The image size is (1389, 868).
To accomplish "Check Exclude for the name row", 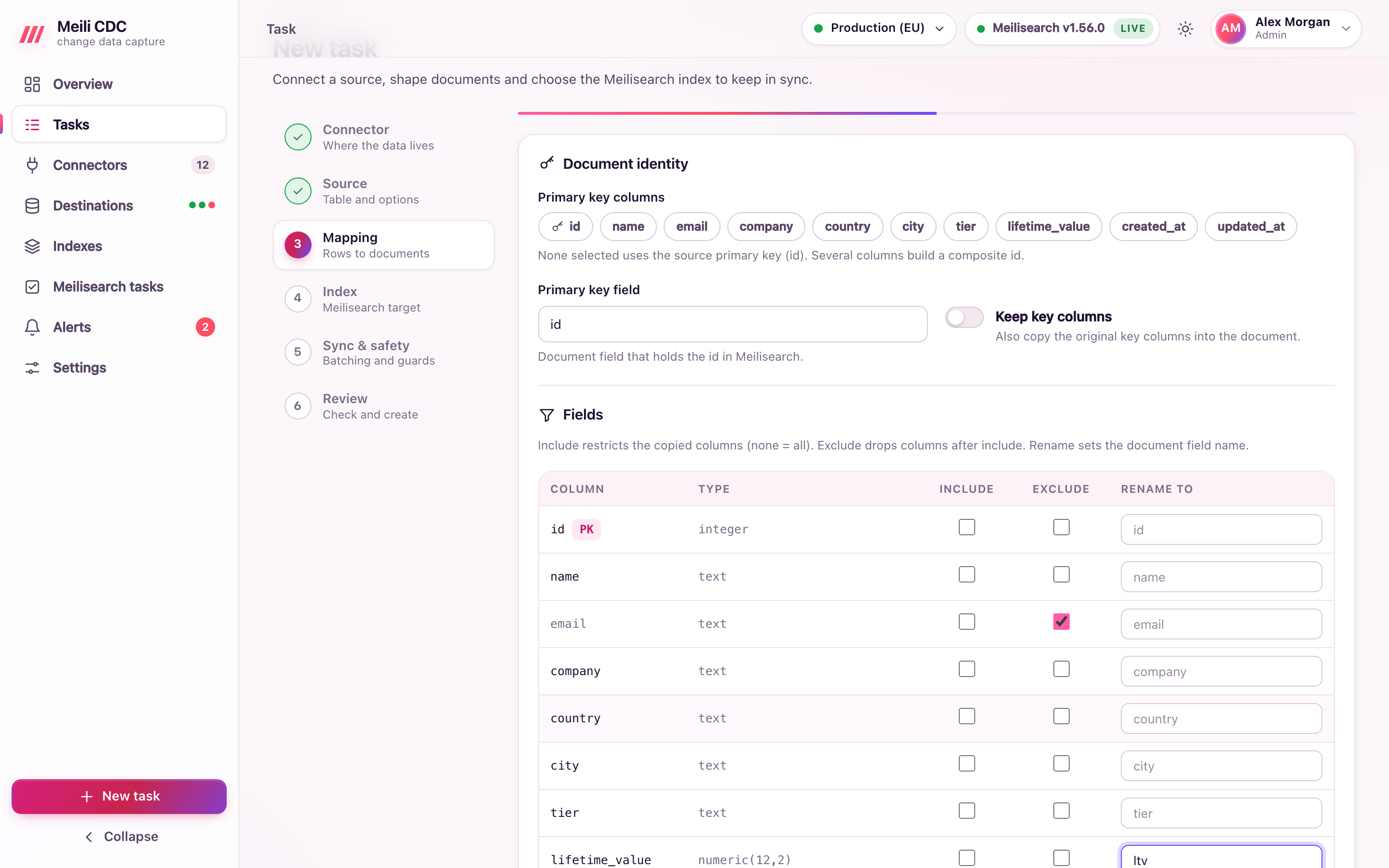I will [1061, 575].
